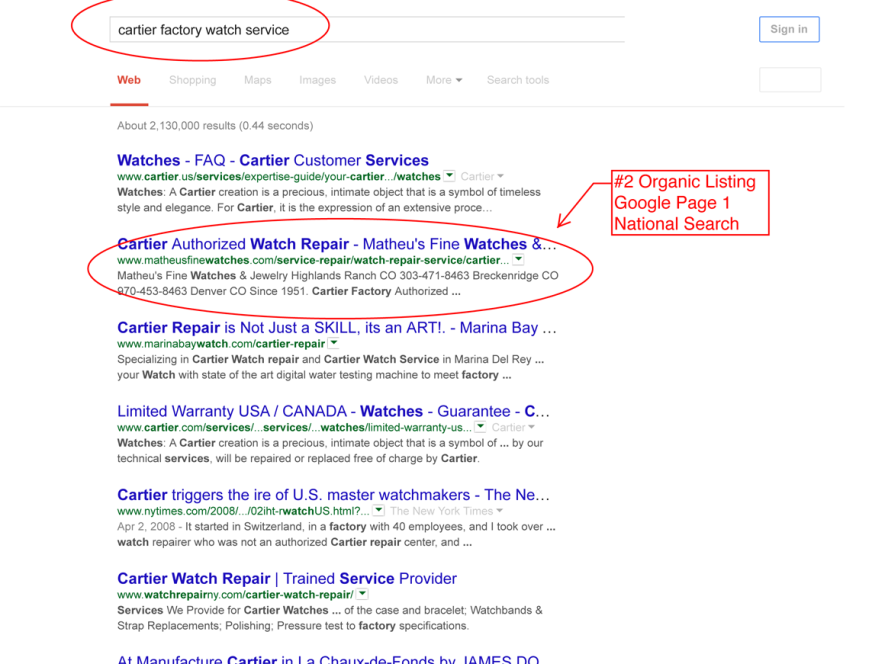Open Watches - FAQ - Cartier Customer Services result

coord(272,160)
